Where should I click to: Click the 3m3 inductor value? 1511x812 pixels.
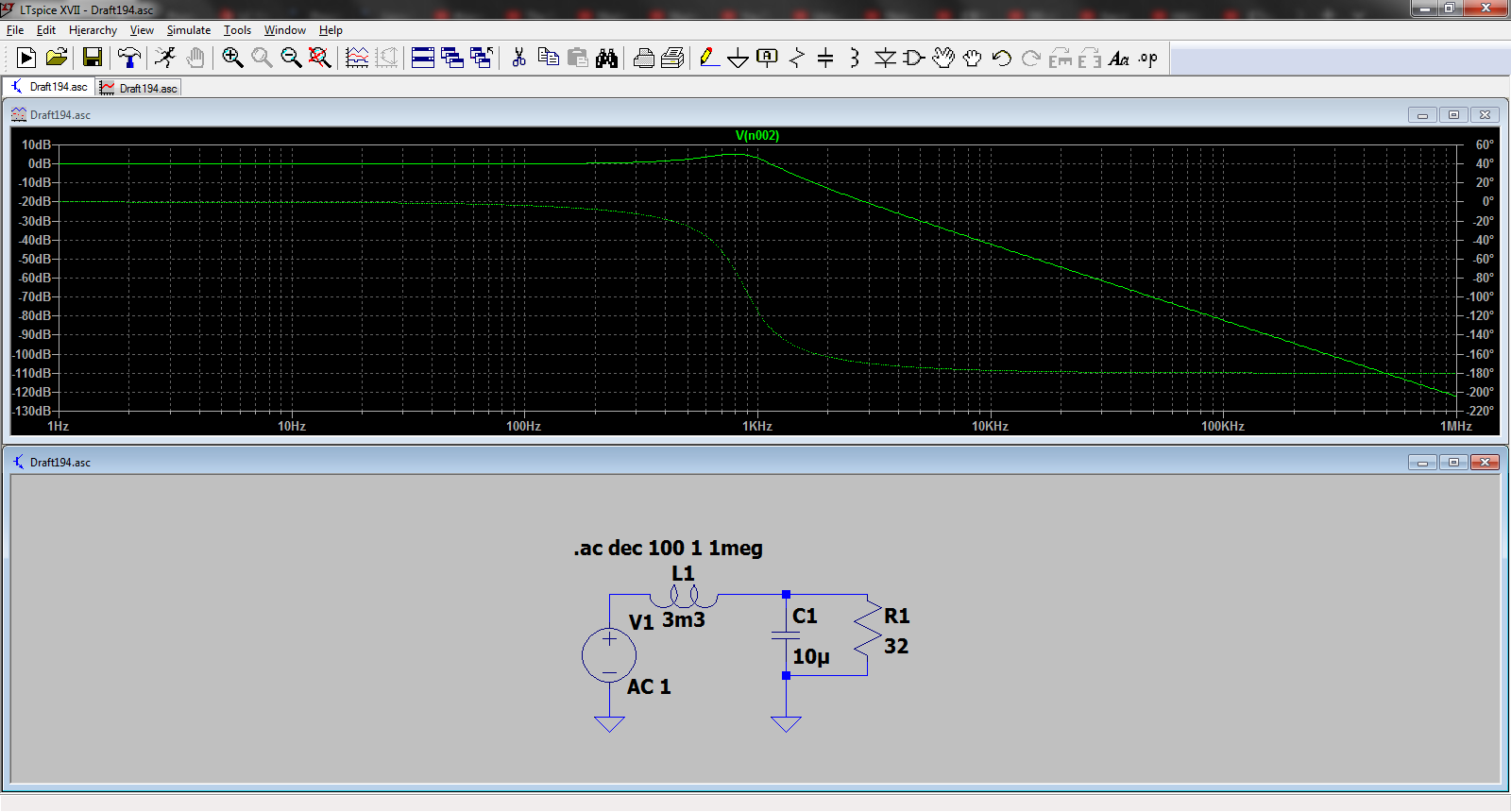tap(684, 620)
